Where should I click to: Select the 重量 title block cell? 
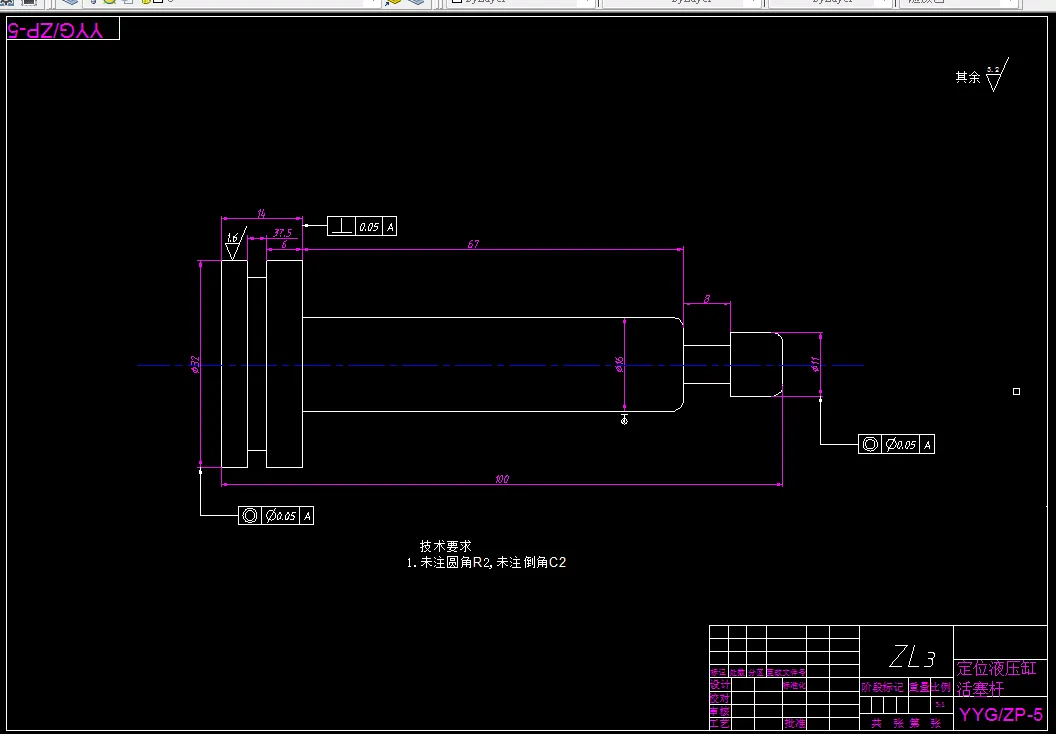coord(919,688)
